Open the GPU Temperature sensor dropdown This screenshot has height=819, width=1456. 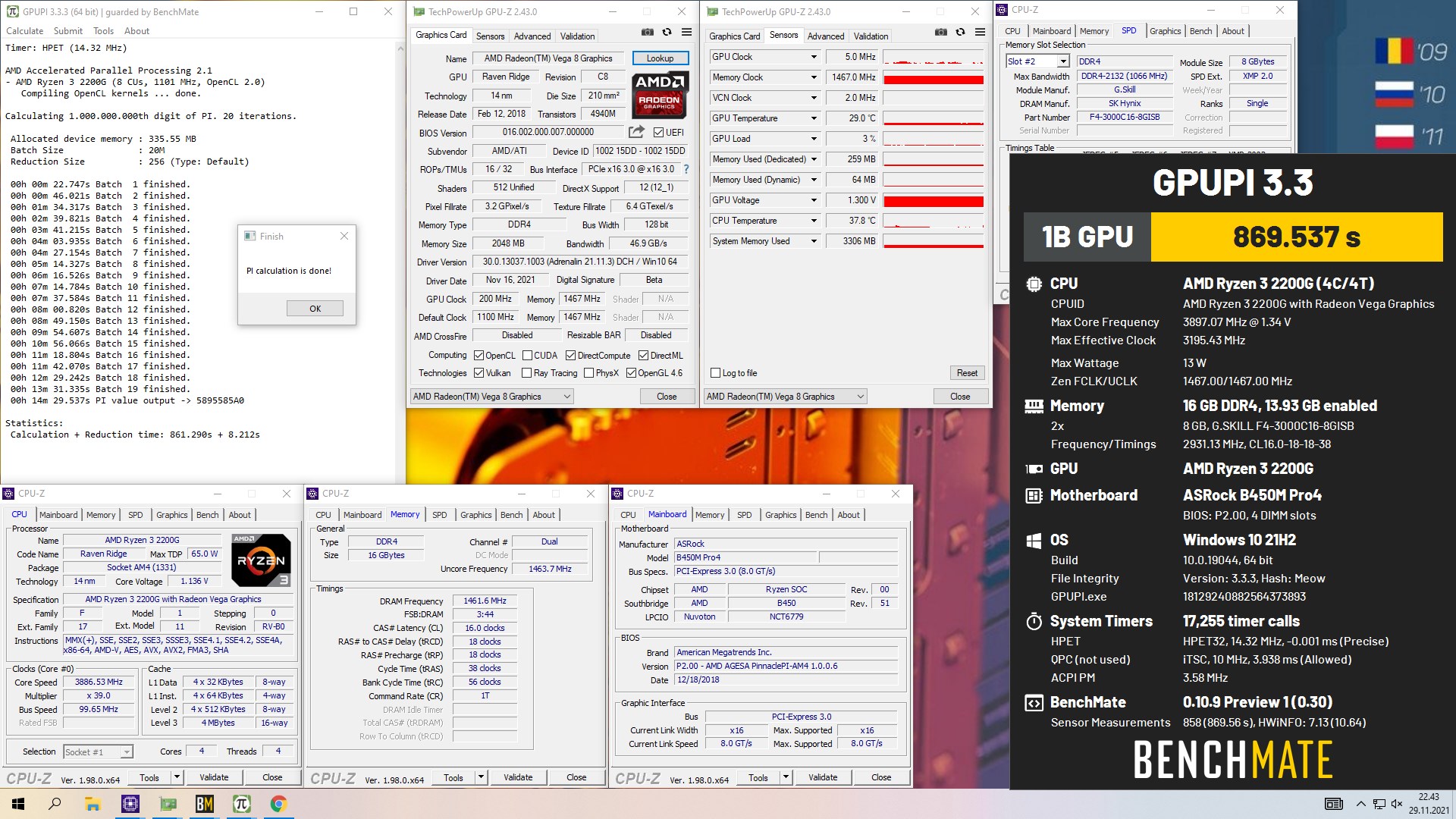[814, 118]
